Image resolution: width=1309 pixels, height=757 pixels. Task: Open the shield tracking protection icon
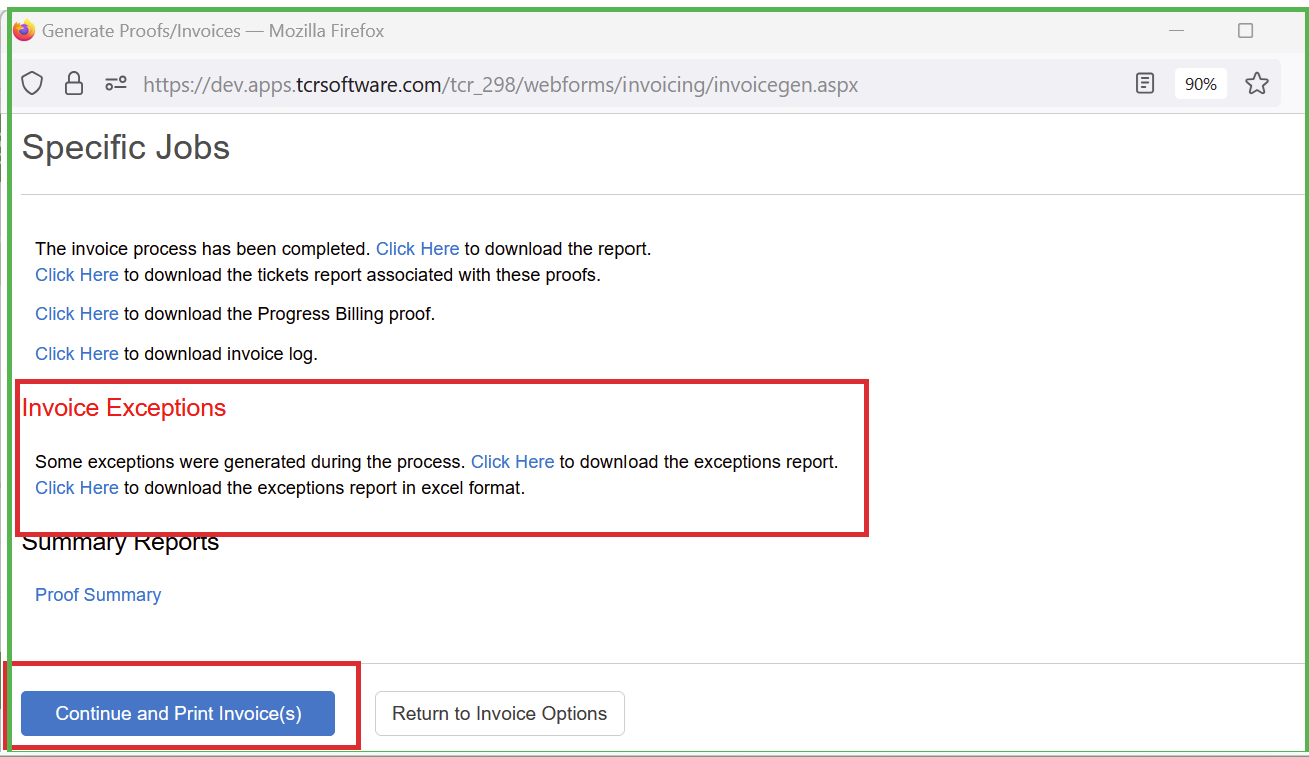(x=32, y=84)
